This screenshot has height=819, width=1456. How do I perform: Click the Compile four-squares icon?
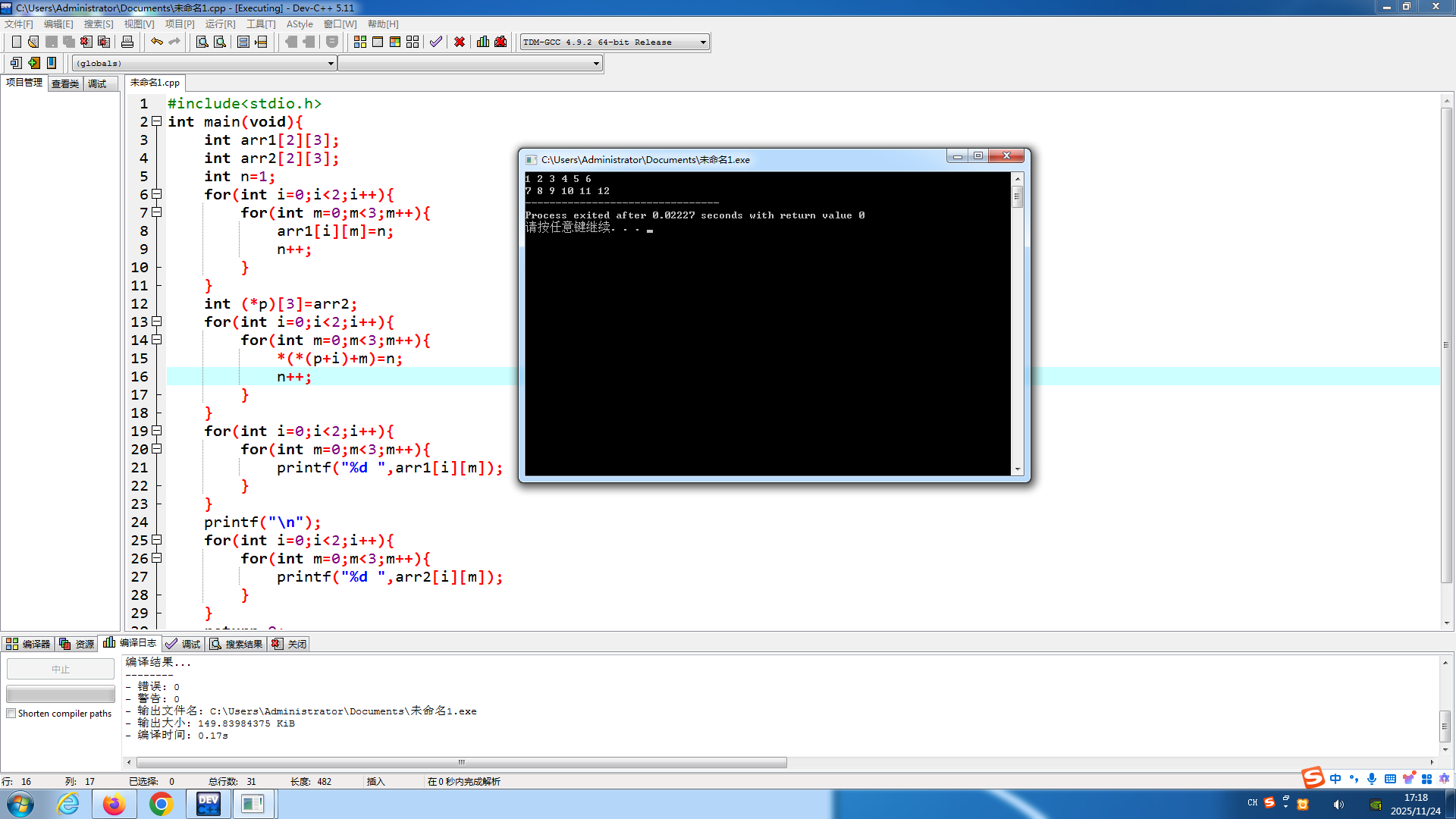[x=360, y=42]
